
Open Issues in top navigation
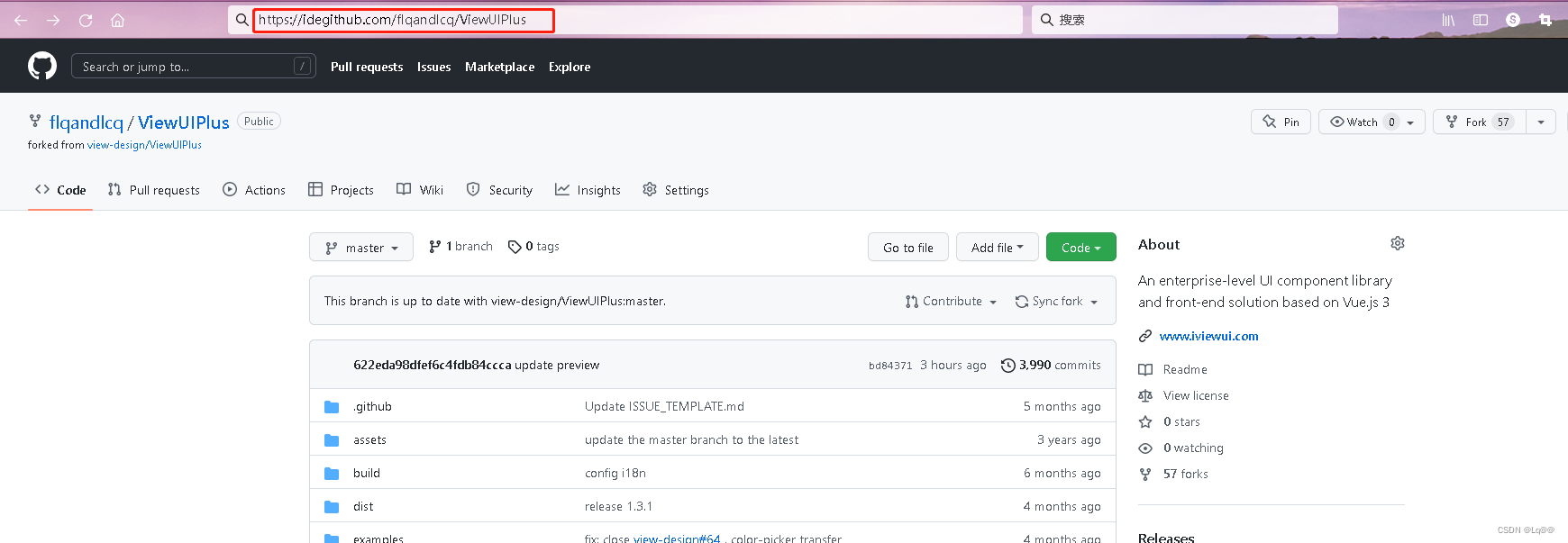tap(433, 67)
